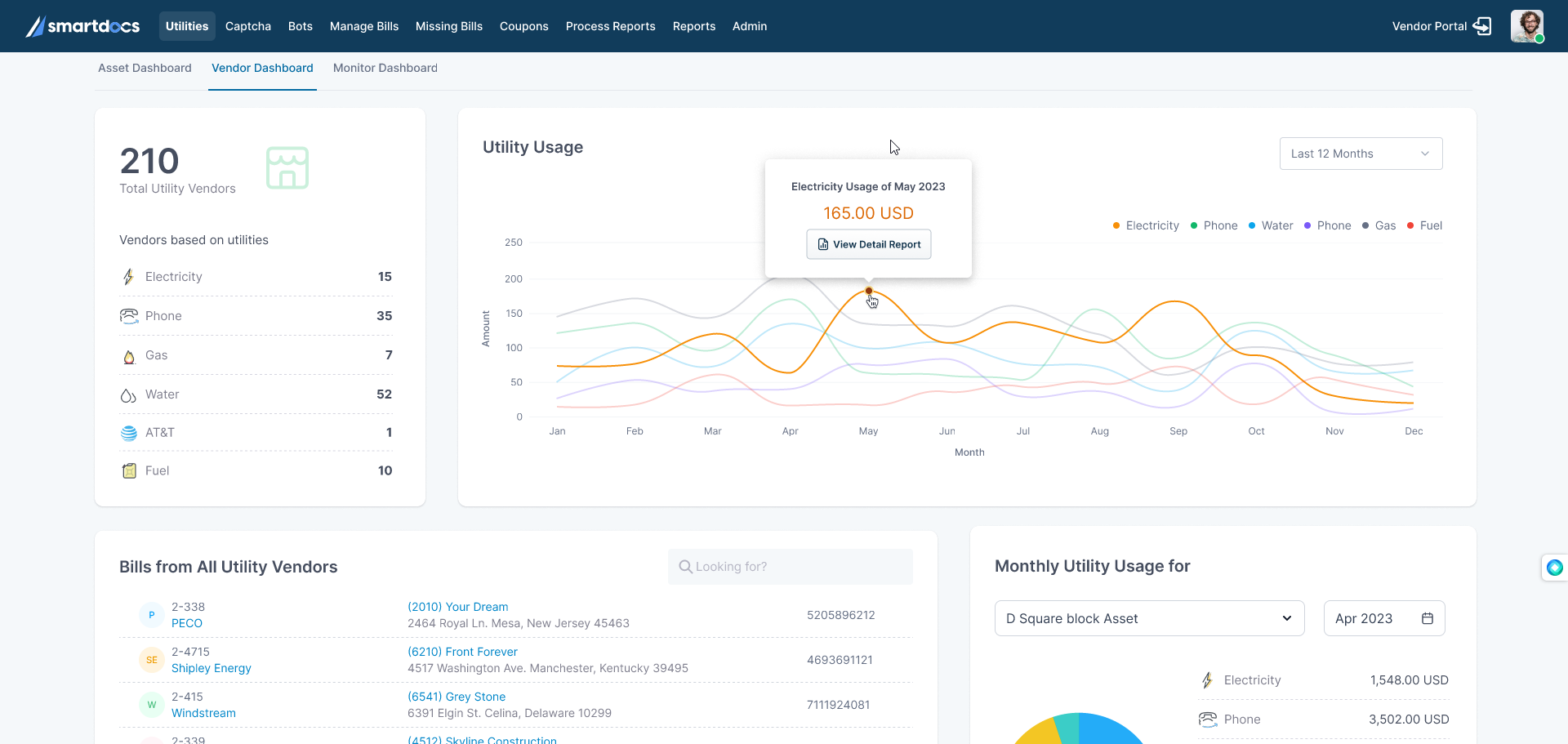1568x744 pixels.
Task: Open the floating chat widget icon
Action: point(1554,568)
